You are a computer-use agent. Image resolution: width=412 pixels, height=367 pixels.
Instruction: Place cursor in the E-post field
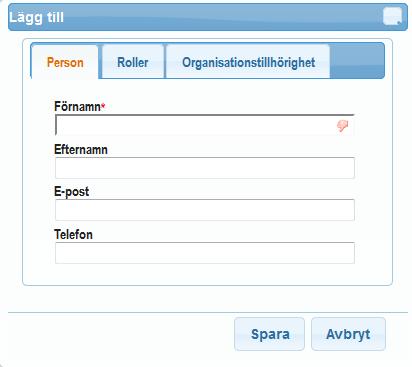205,210
